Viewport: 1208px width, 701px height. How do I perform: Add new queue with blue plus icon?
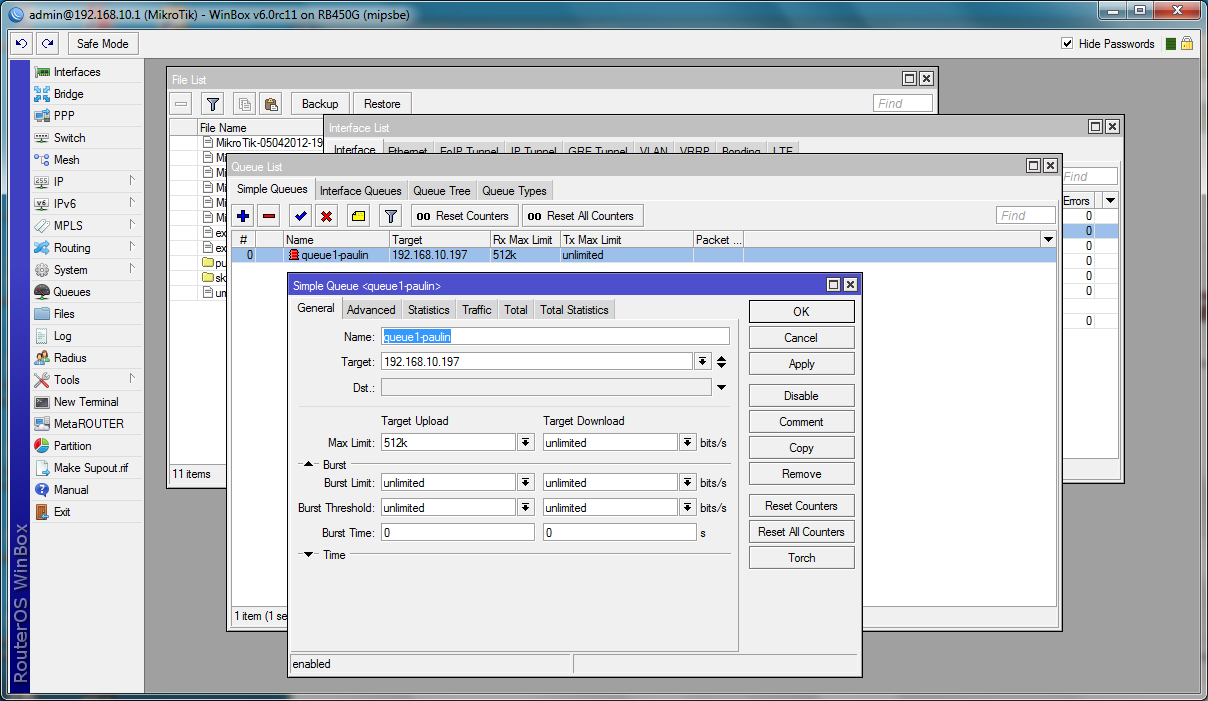[x=243, y=215]
